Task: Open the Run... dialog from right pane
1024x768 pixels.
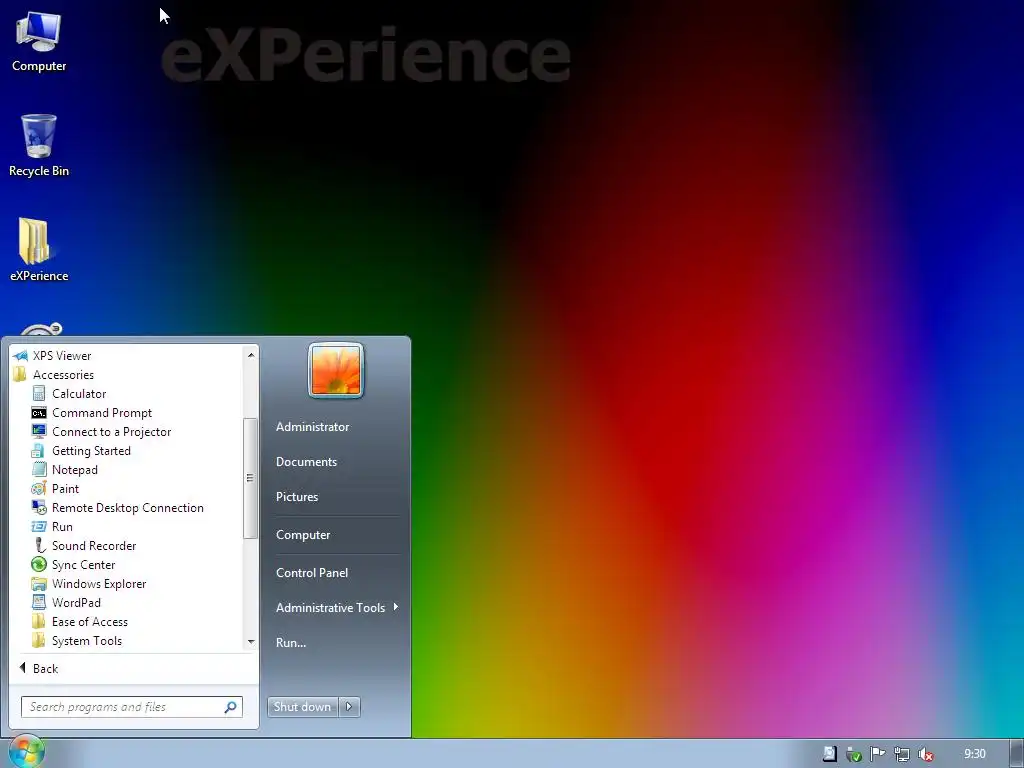Action: coord(291,643)
